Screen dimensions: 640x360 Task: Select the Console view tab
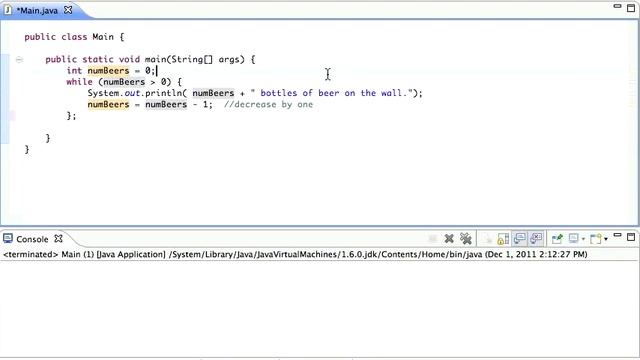(x=32, y=239)
